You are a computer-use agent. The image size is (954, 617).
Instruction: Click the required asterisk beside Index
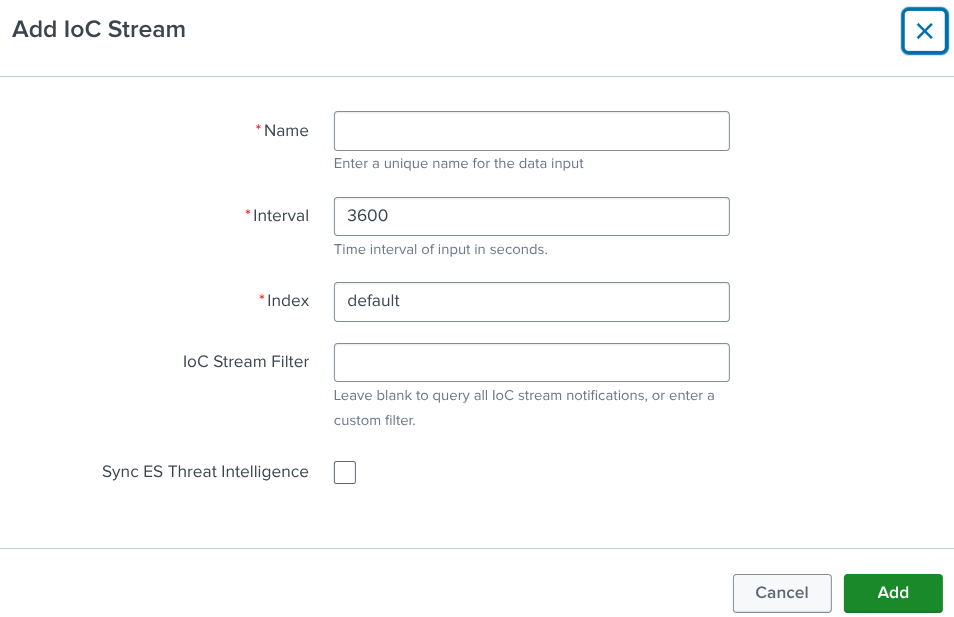click(262, 299)
